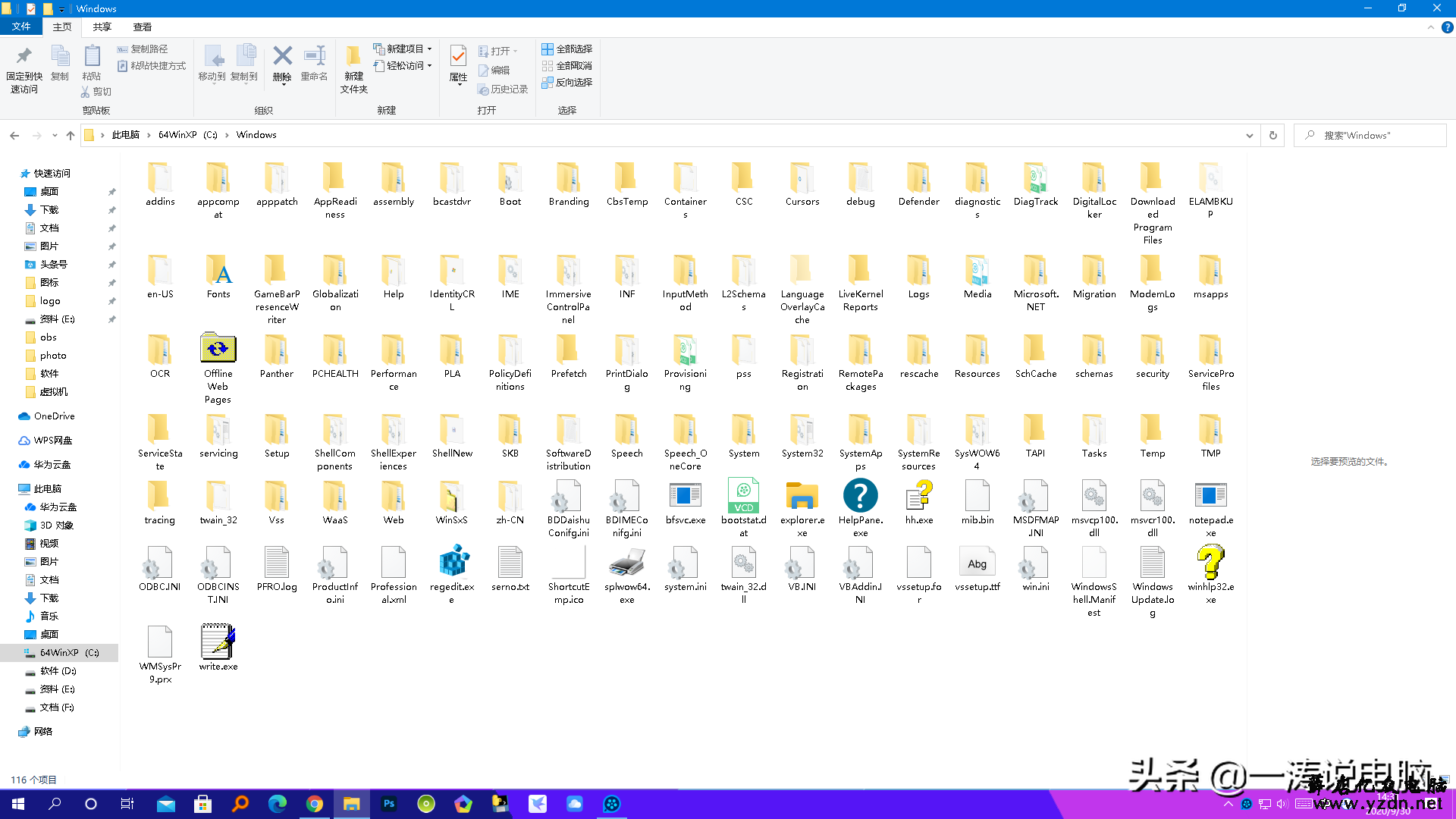Expand the 新建项目 dropdown
Screen dimensions: 1456x819
pyautogui.click(x=429, y=49)
